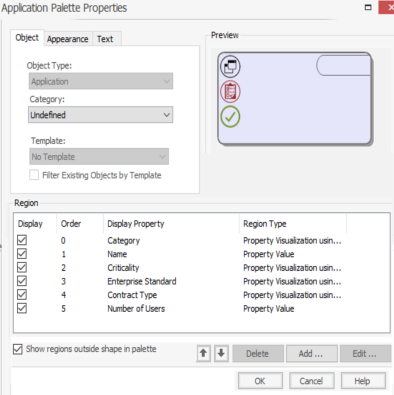Image resolution: width=394 pixels, height=395 pixels.
Task: Close the Application Palette Properties dialog
Action: click(x=388, y=7)
